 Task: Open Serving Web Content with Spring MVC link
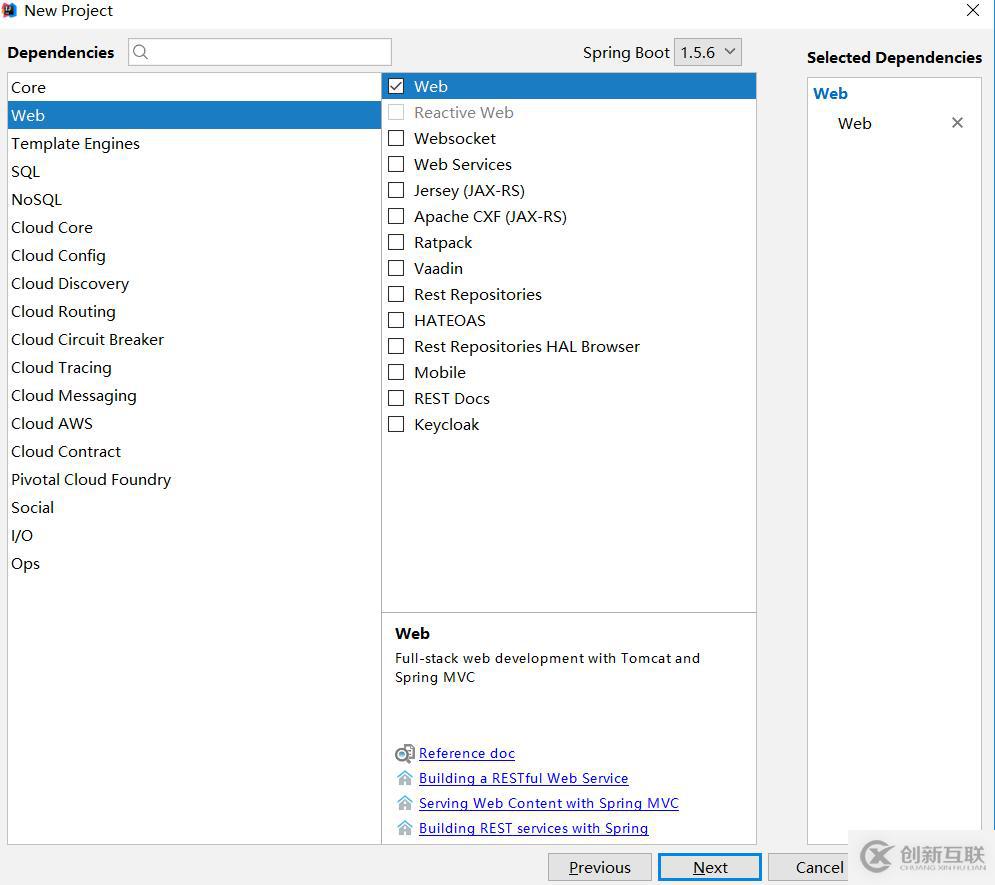549,803
